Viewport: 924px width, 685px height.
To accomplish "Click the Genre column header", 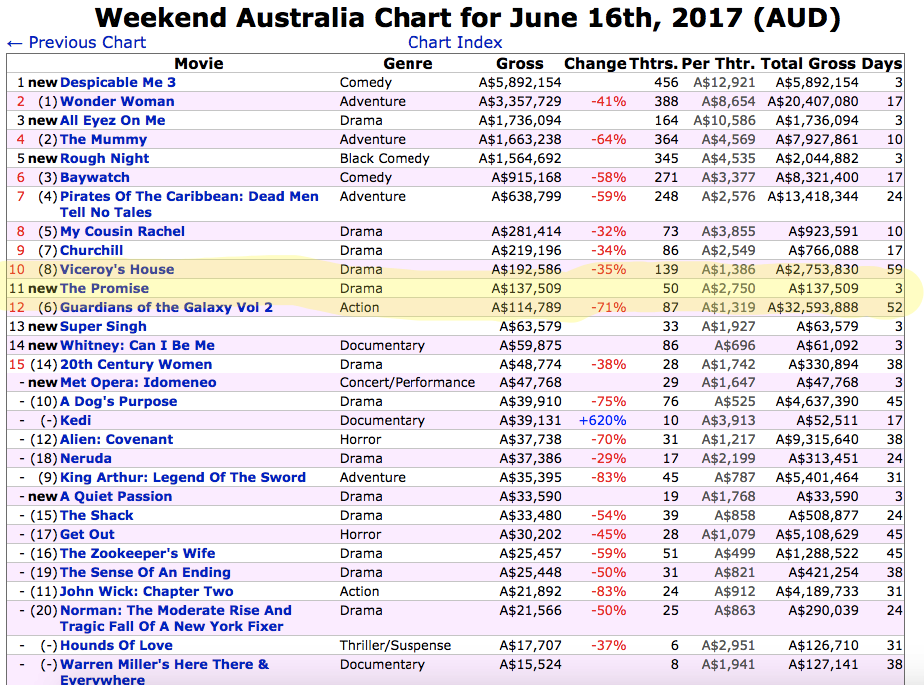I will pos(408,64).
